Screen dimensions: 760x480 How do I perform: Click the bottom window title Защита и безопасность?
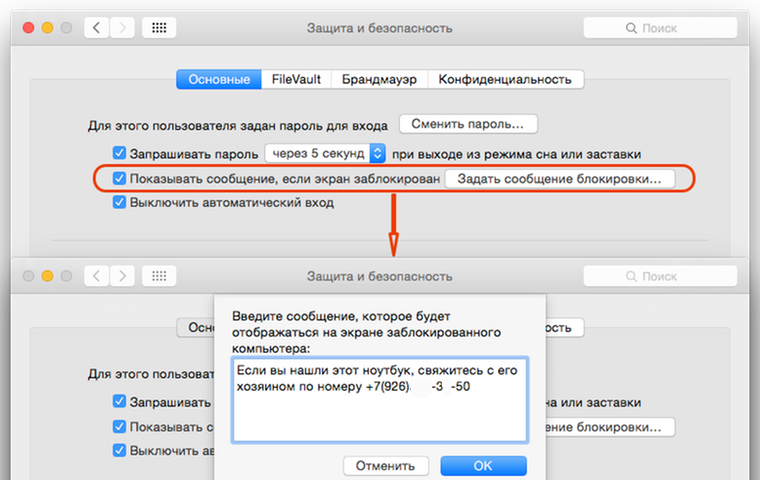click(x=380, y=276)
